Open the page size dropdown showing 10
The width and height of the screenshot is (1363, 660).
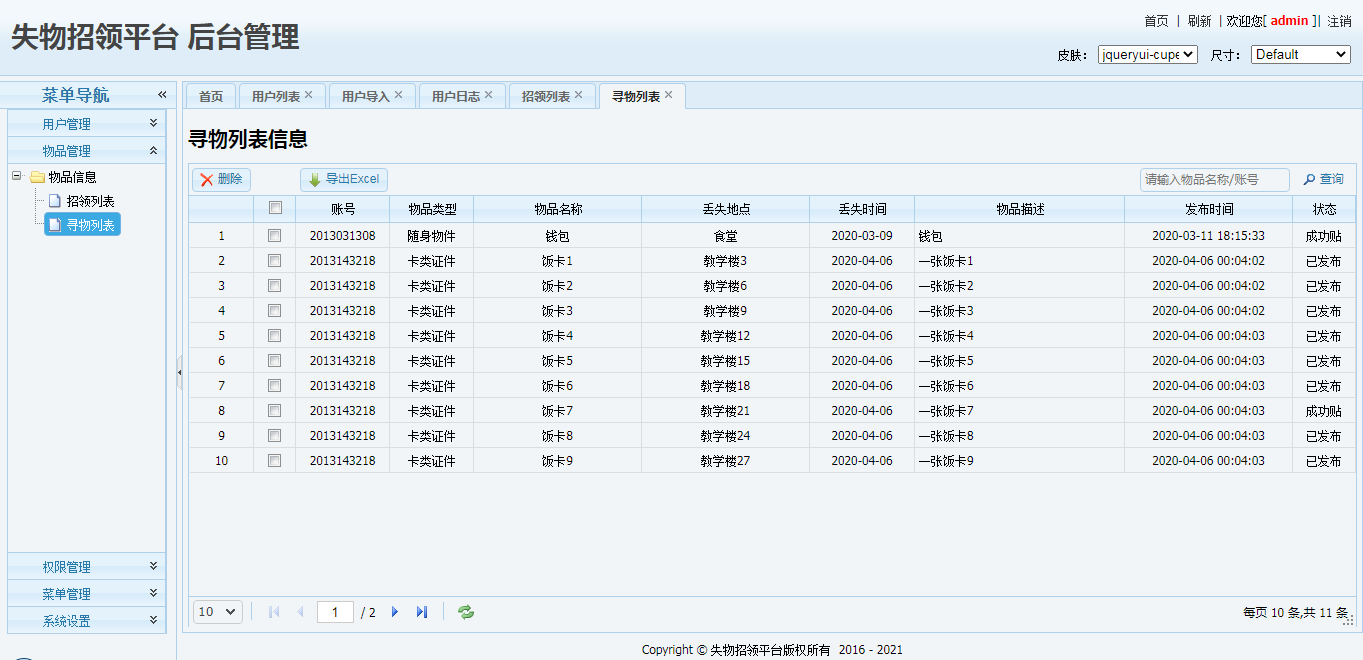(217, 612)
